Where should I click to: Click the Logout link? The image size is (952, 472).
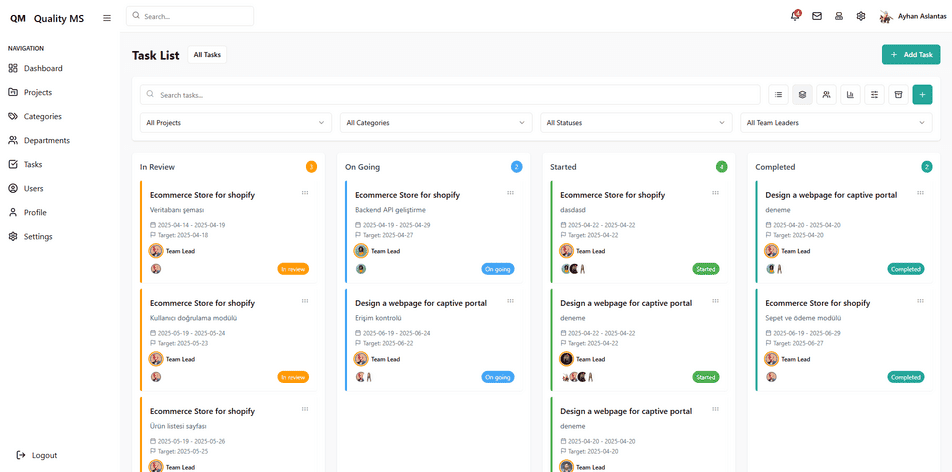tap(44, 455)
